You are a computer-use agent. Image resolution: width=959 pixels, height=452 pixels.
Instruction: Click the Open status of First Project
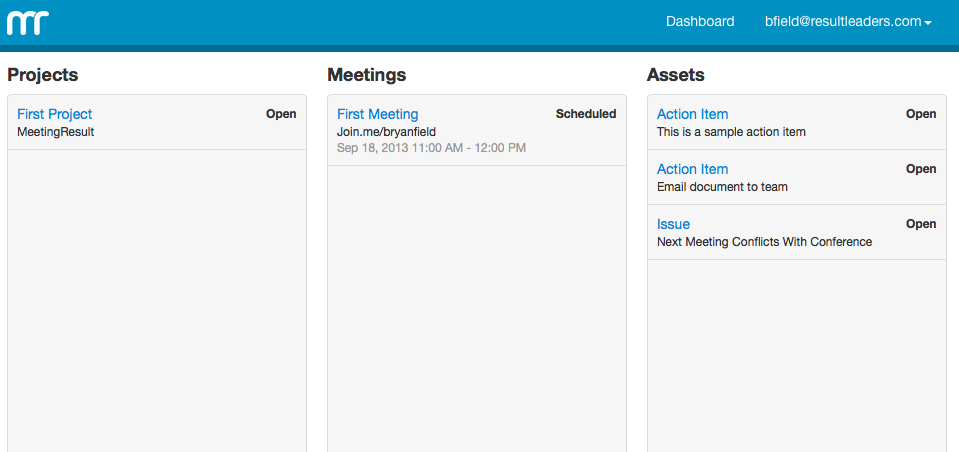click(281, 114)
